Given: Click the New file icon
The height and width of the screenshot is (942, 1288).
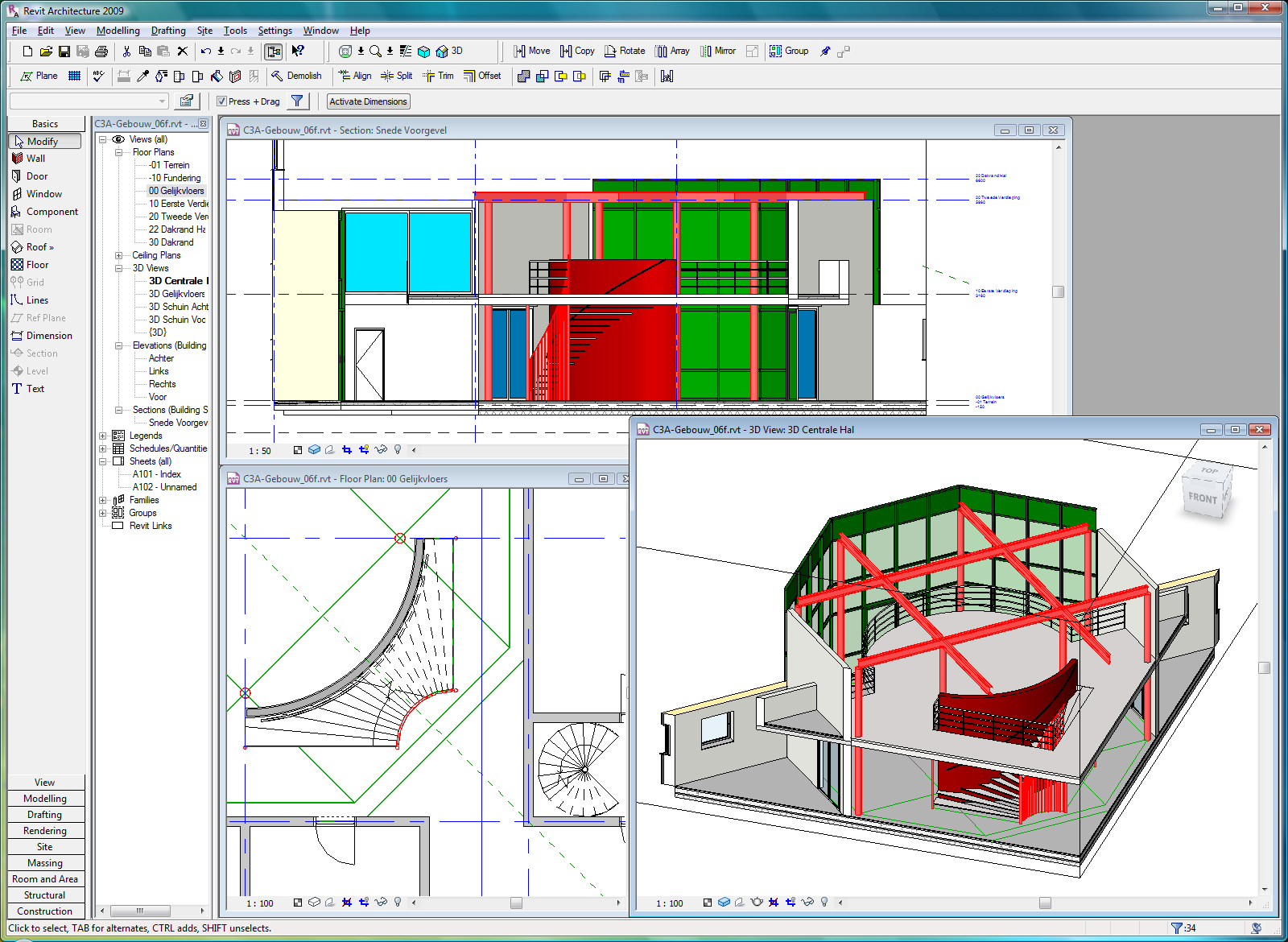Looking at the screenshot, I should (28, 52).
